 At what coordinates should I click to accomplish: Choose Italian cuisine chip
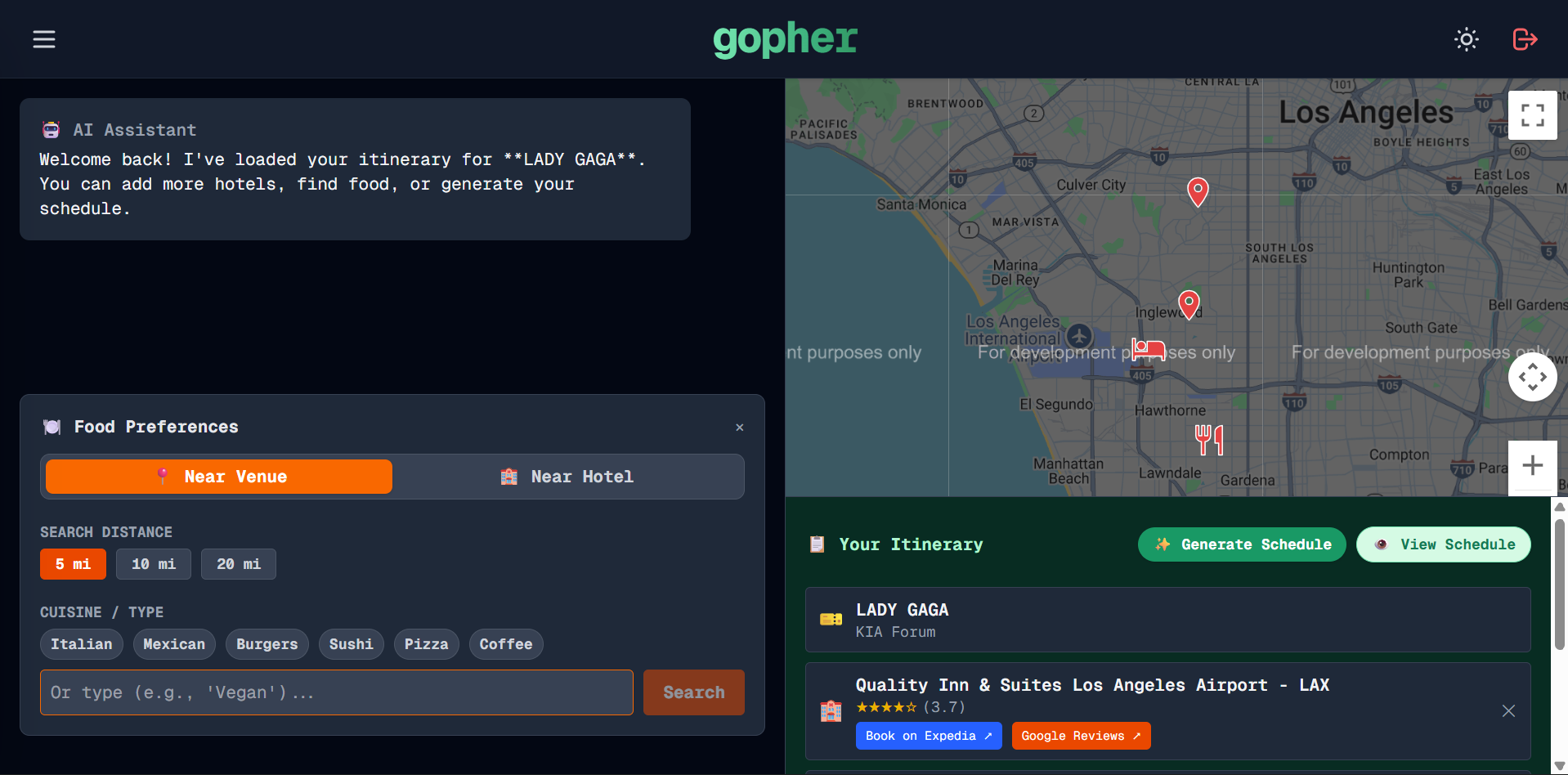click(82, 644)
